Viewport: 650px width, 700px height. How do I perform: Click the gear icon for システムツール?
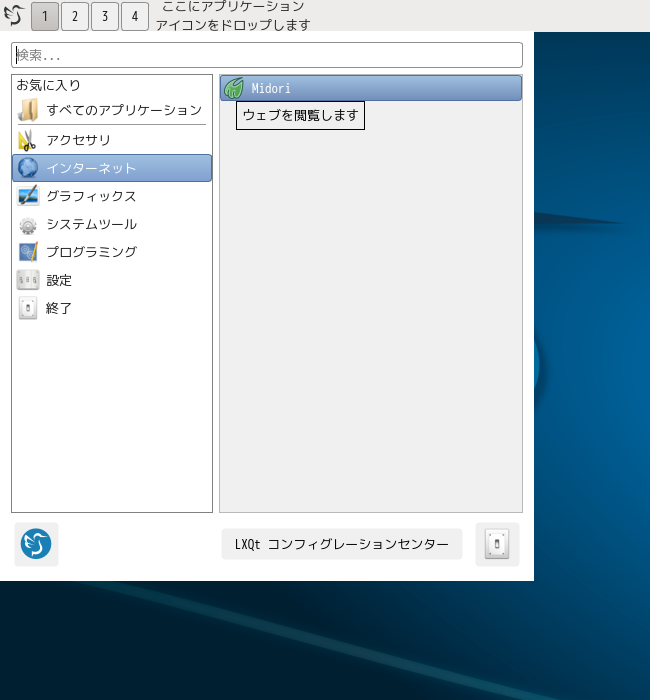(x=28, y=225)
